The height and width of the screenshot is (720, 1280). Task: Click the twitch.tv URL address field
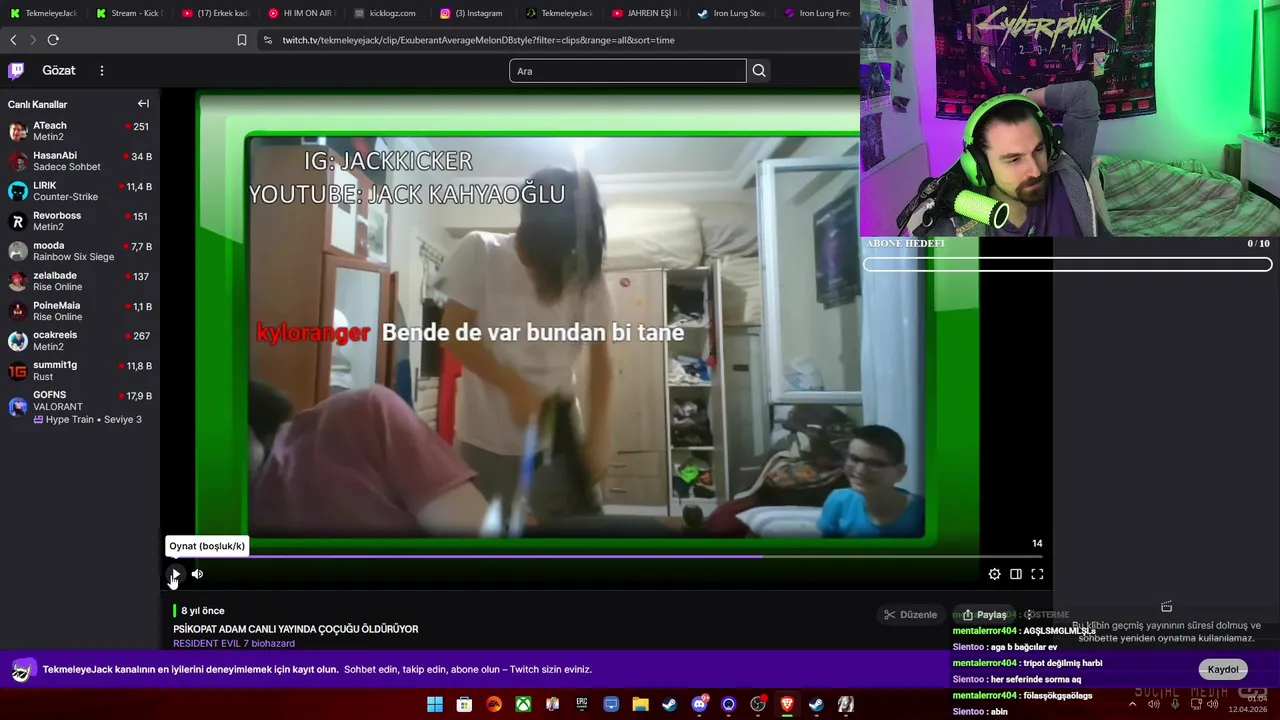(478, 40)
